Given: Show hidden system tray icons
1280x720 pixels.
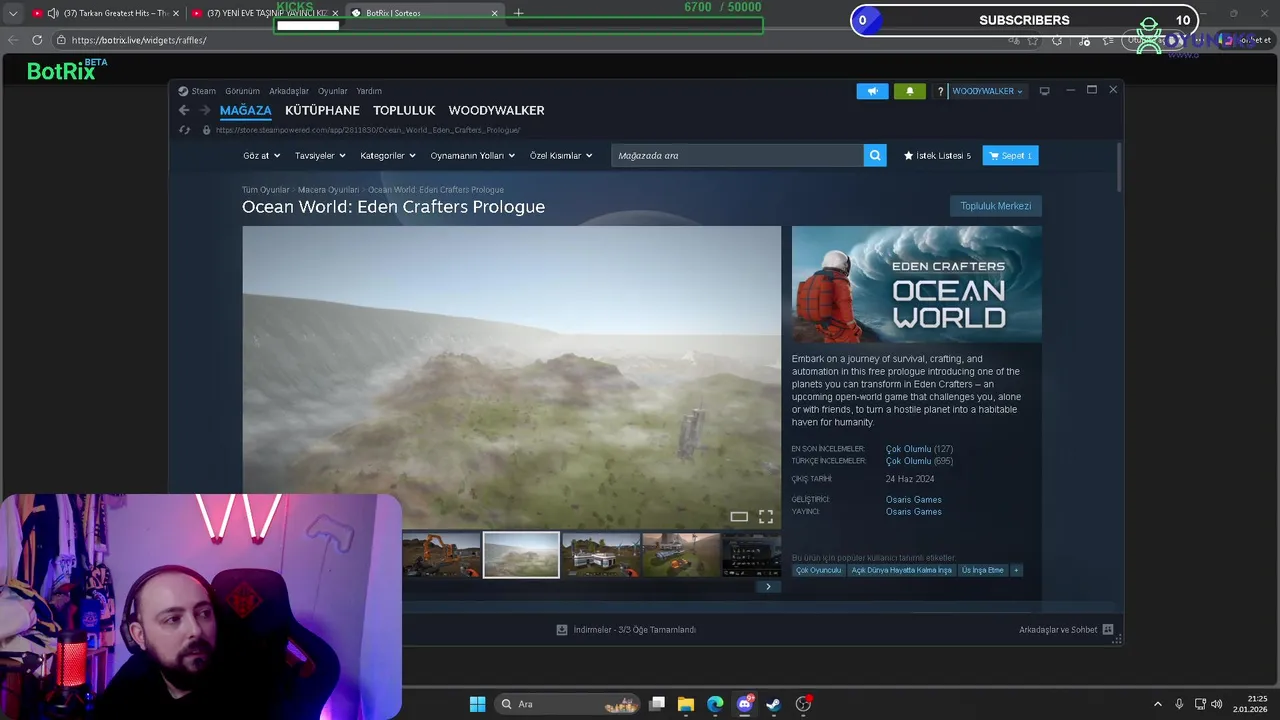Looking at the screenshot, I should (1158, 704).
